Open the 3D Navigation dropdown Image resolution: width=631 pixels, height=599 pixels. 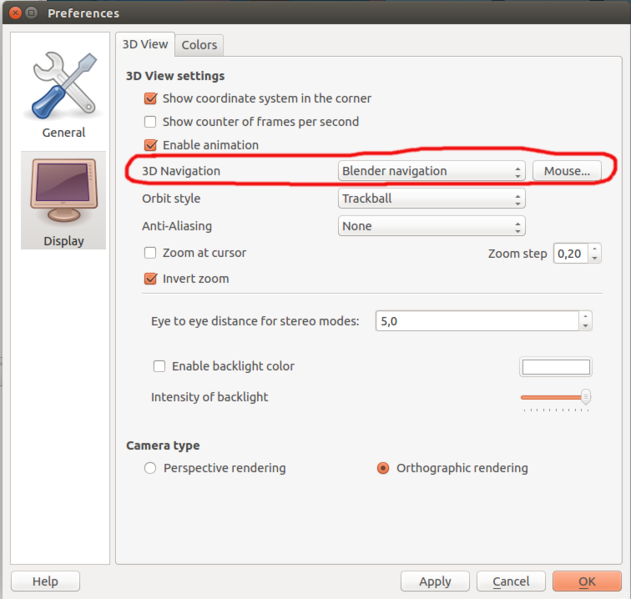pyautogui.click(x=431, y=171)
